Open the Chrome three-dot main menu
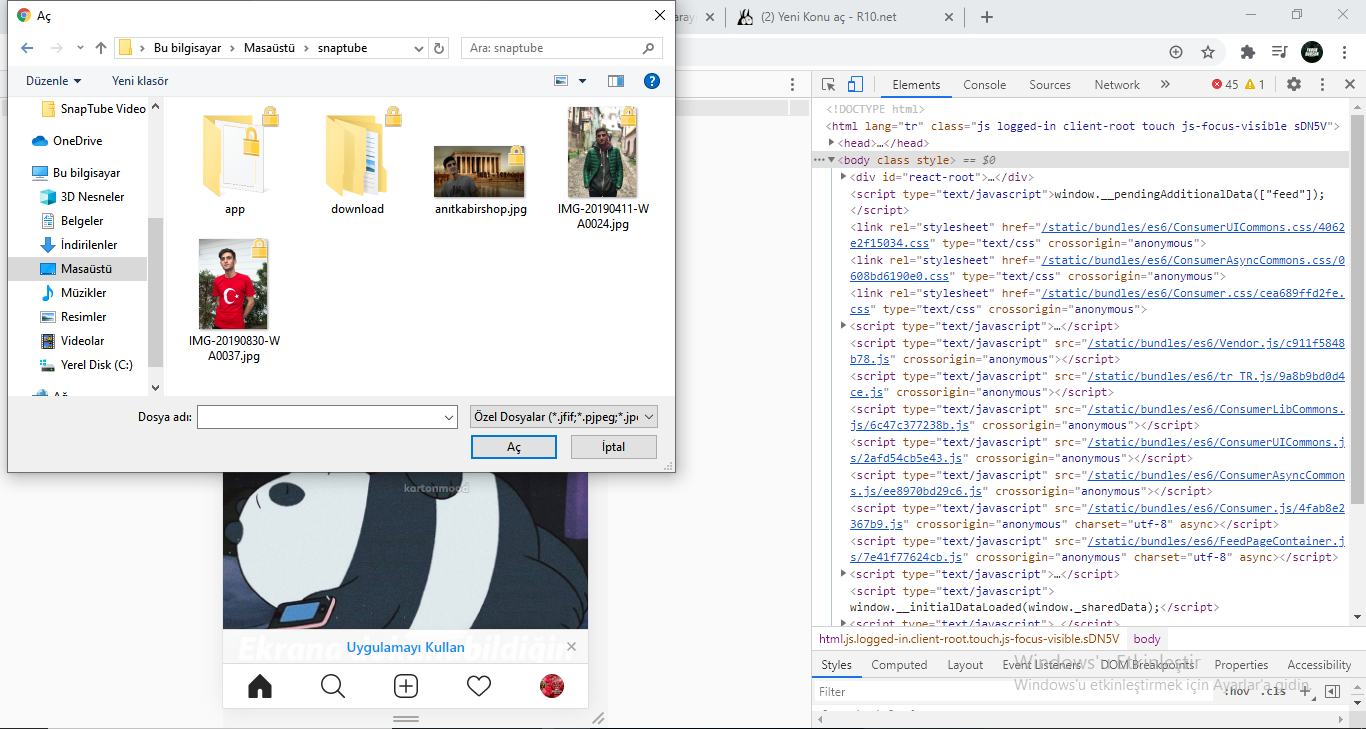The width and height of the screenshot is (1366, 729). coord(1344,52)
